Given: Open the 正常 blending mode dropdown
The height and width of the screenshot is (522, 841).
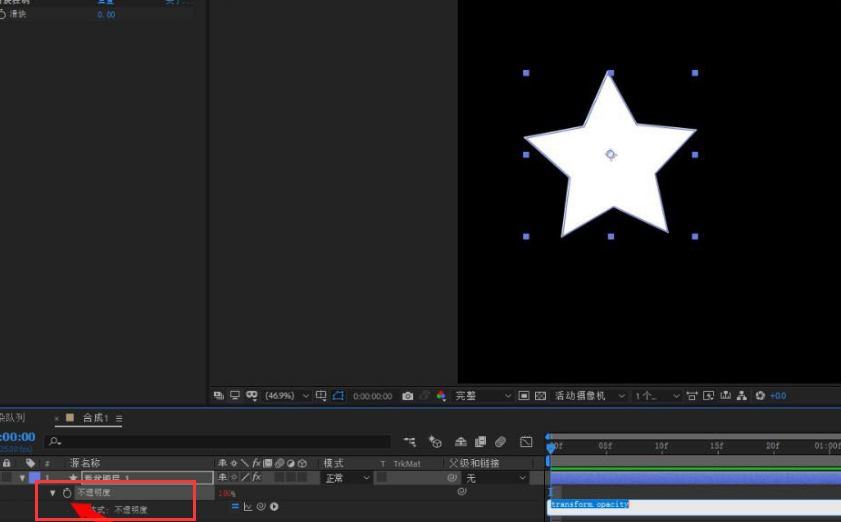Looking at the screenshot, I should point(346,478).
